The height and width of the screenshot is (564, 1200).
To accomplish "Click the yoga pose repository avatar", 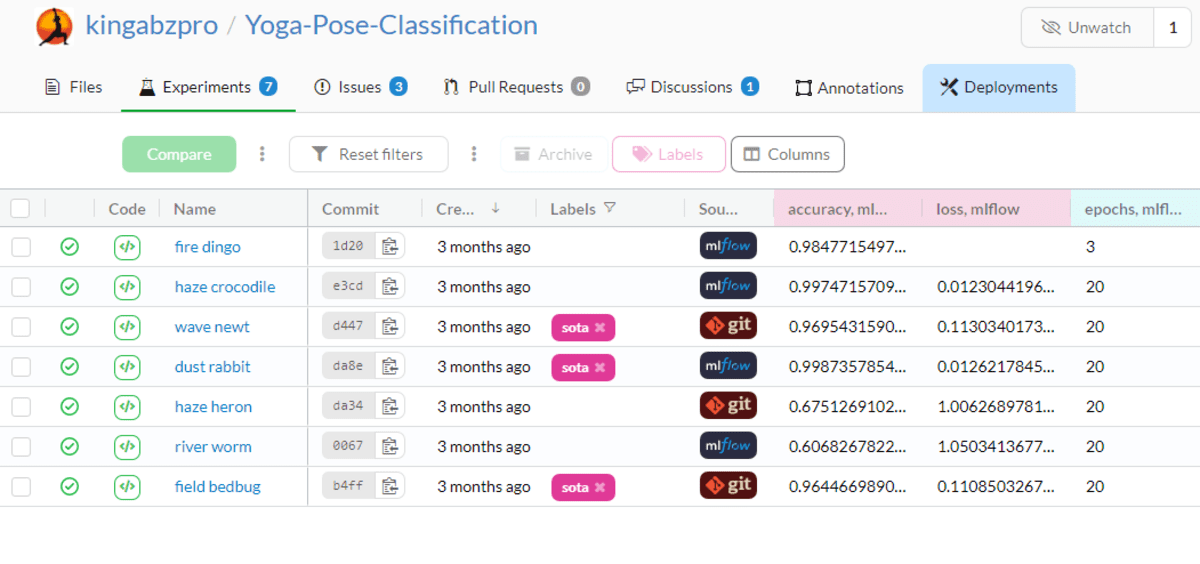I will click(54, 26).
